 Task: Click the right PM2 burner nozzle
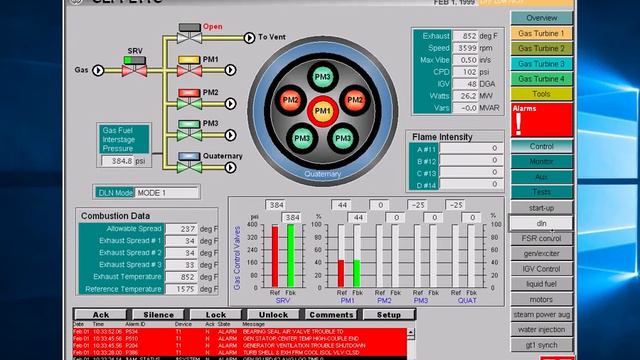355,100
